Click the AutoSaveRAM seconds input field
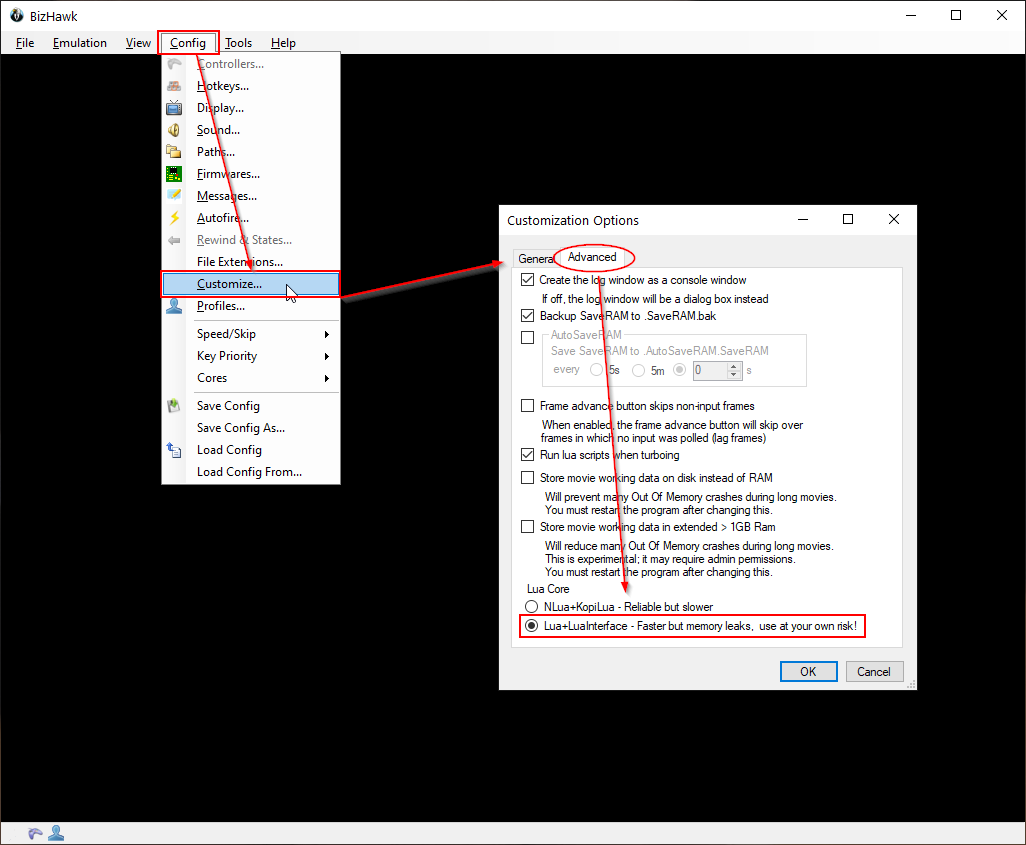The width and height of the screenshot is (1026, 845). (710, 370)
